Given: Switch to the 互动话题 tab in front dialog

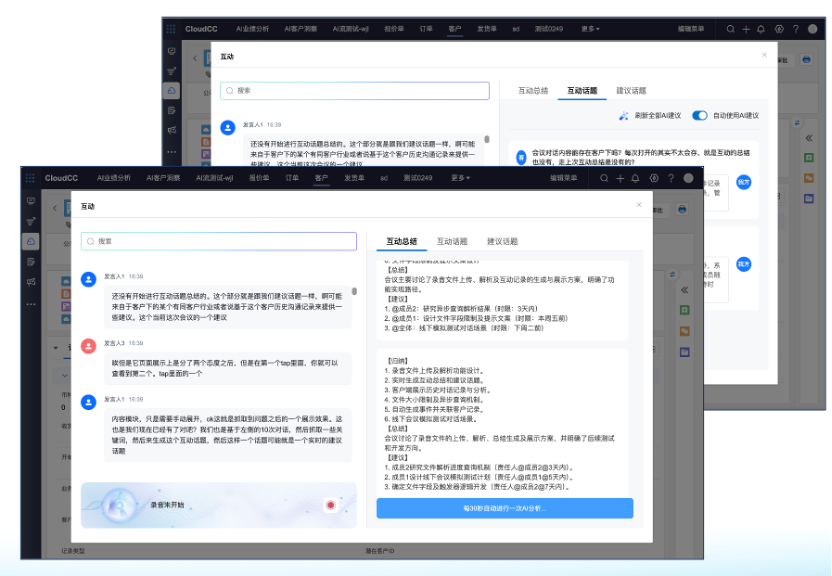Looking at the screenshot, I should click(x=452, y=241).
